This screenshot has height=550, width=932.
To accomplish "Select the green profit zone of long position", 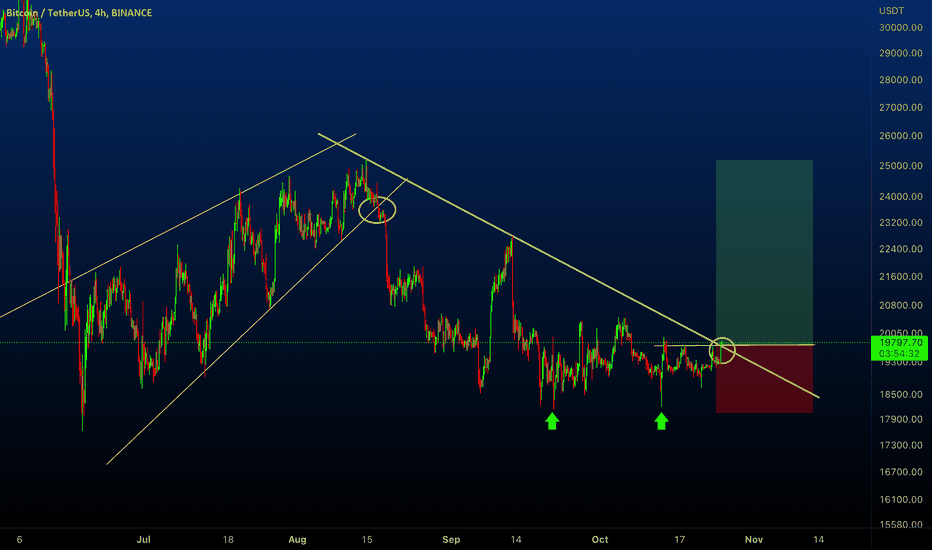I will (764, 252).
